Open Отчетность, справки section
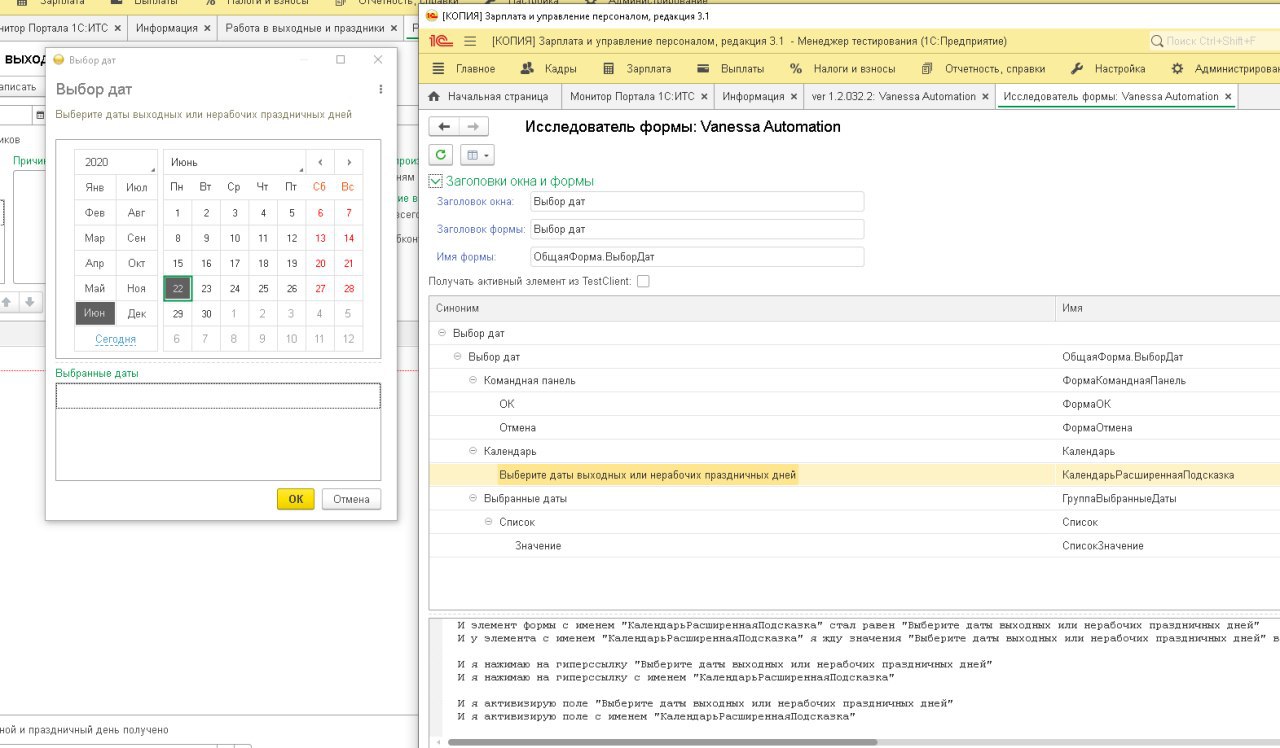The height and width of the screenshot is (748, 1280). point(983,69)
